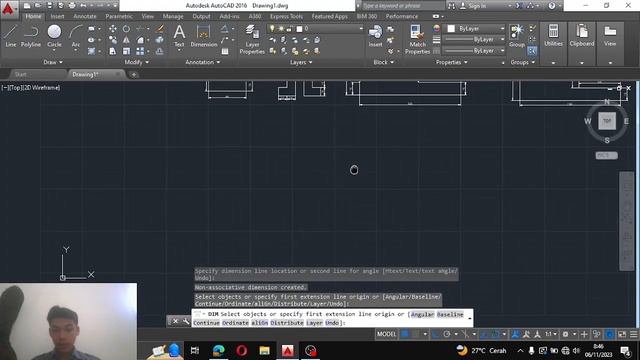This screenshot has height=360, width=640.
Task: Click the Group tool
Action: tap(517, 36)
